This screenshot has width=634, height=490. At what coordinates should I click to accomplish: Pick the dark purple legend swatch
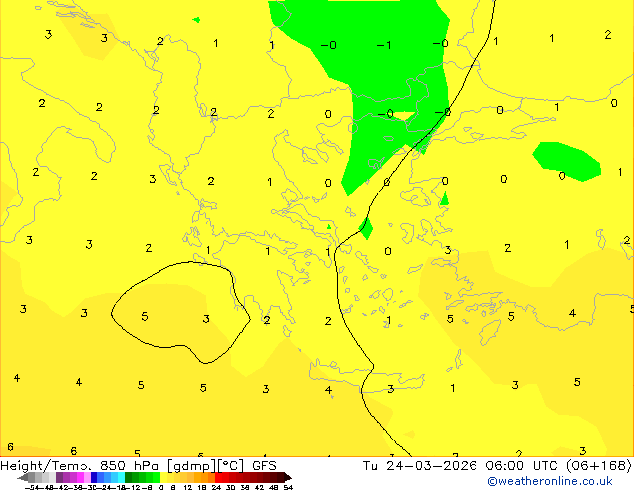[x=59, y=477]
